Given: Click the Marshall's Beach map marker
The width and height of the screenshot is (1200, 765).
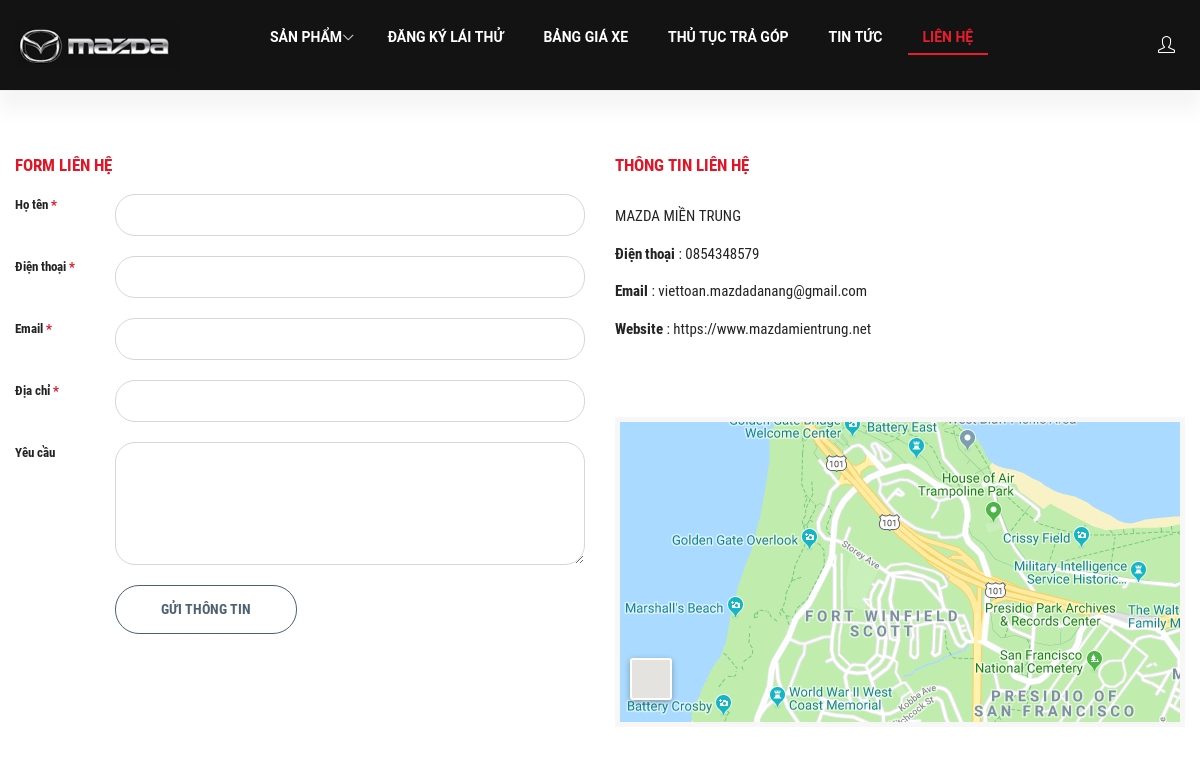Looking at the screenshot, I should click(736, 606).
